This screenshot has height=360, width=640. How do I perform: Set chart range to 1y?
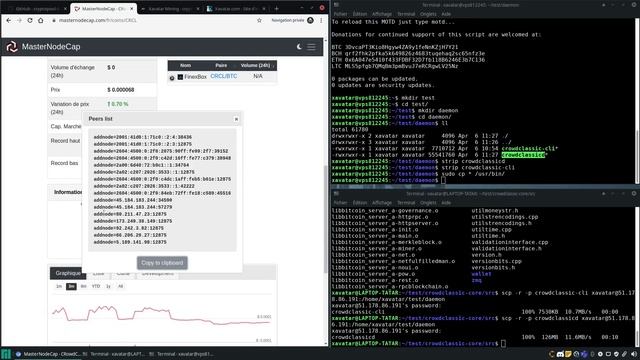tap(108, 286)
